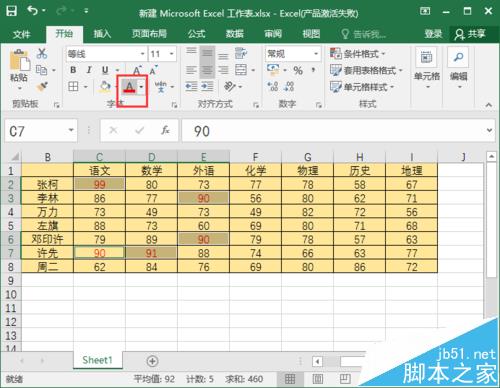Open the 公式 ribbon tab
The image size is (500, 388).
pyautogui.click(x=196, y=34)
